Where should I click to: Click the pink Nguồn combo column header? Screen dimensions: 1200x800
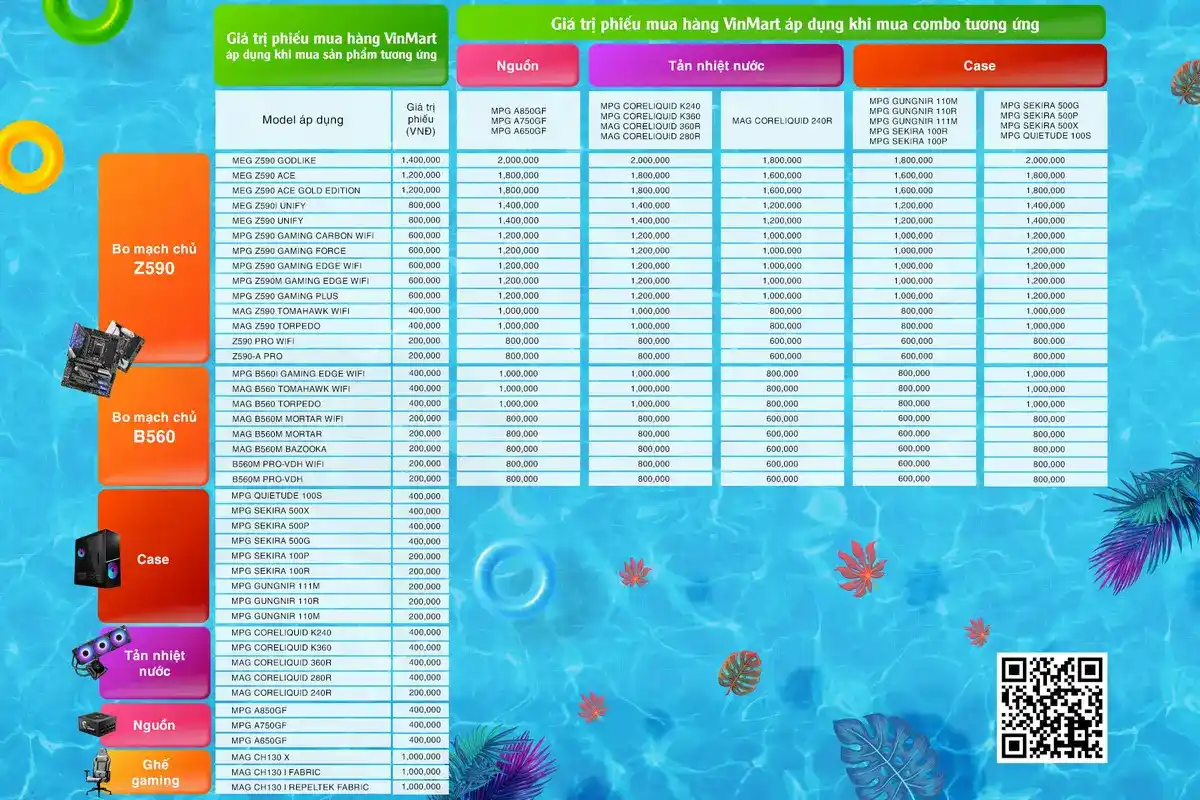(518, 65)
